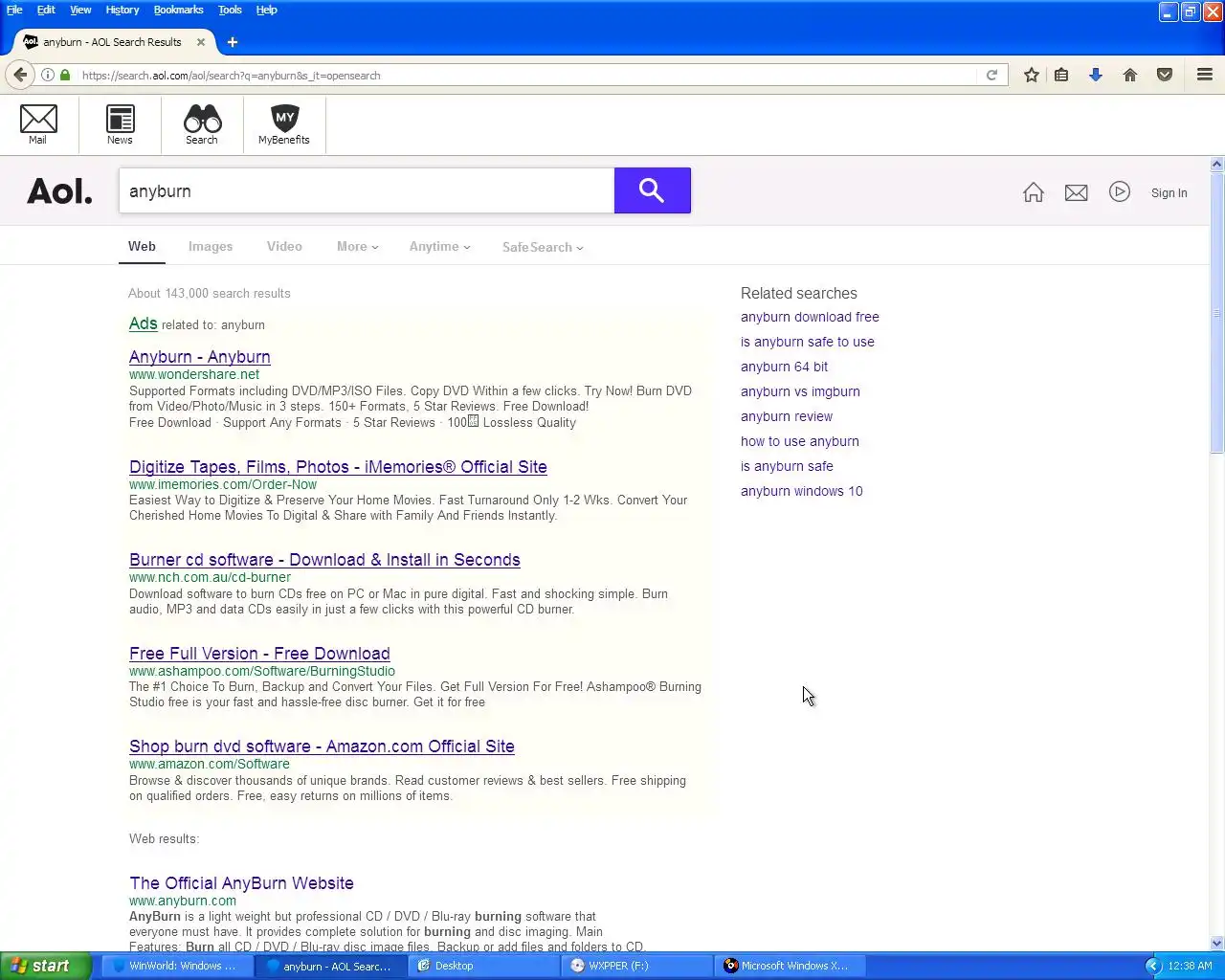Click into the AOL search input field
The height and width of the screenshot is (980, 1225).
tap(367, 190)
